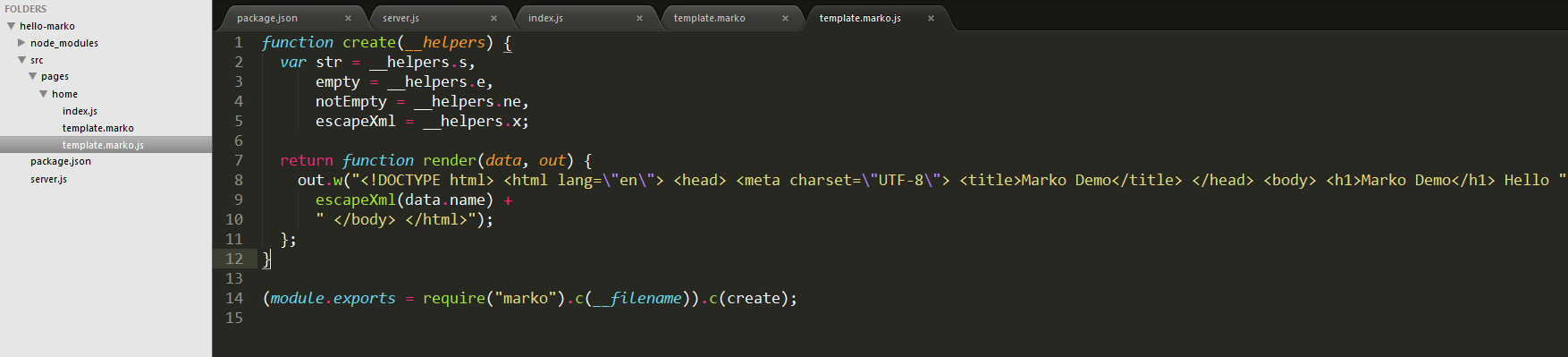1568x357 pixels.
Task: Open server.js in the sidebar
Action: (48, 179)
